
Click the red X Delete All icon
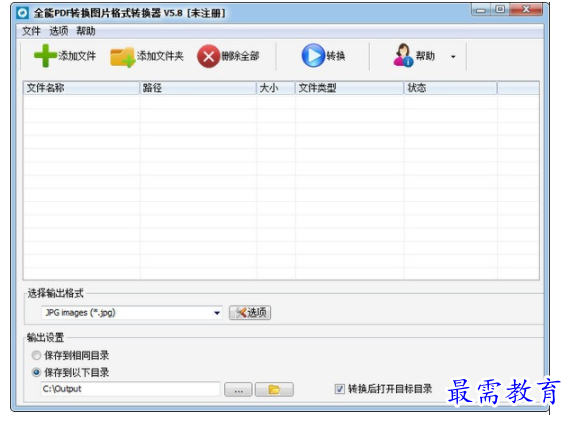[x=209, y=56]
